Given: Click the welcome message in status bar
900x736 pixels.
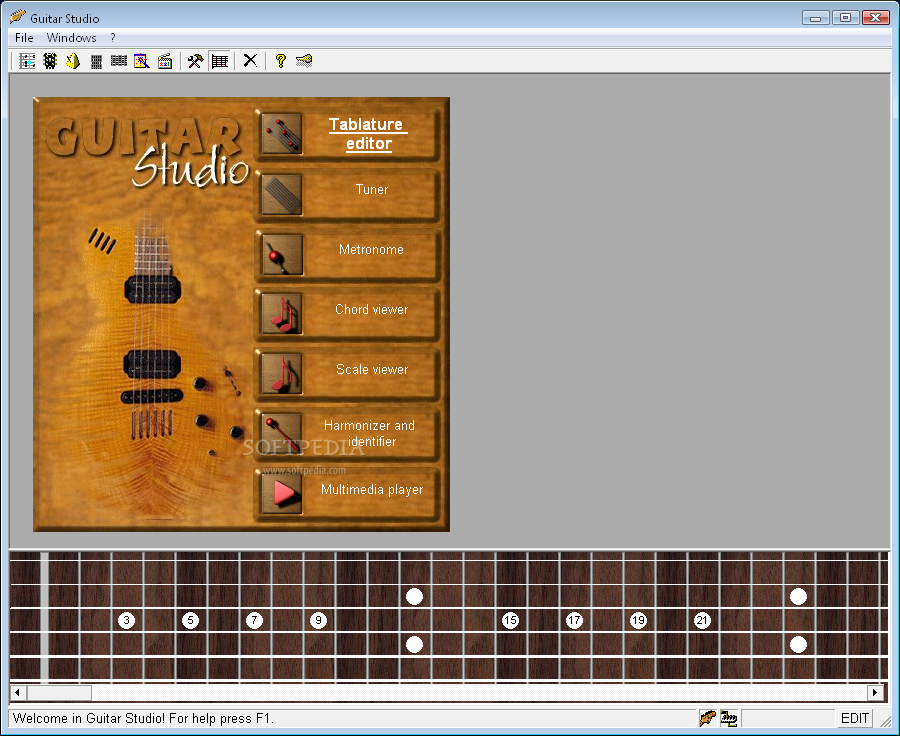Looking at the screenshot, I should (143, 718).
